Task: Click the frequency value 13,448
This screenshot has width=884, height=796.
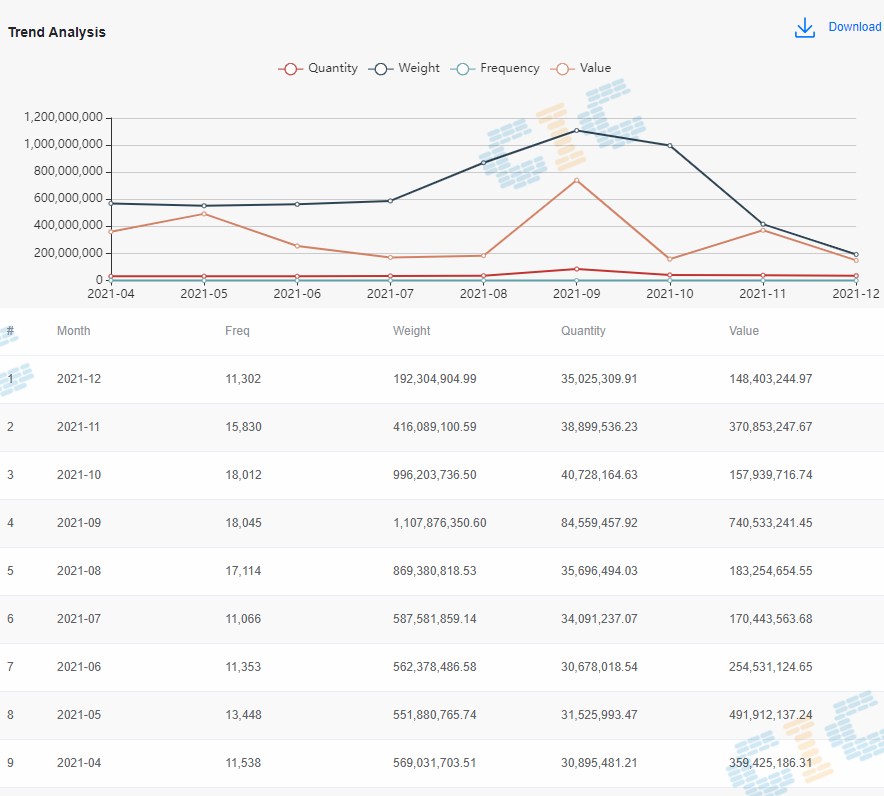Action: coord(243,715)
